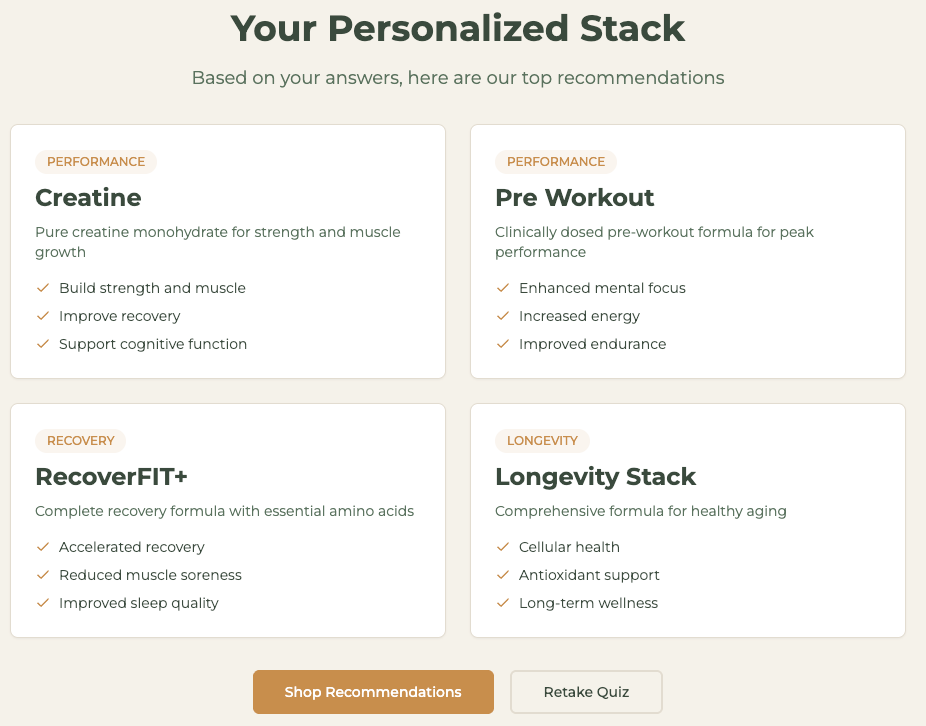Open the Pre Workout product title
The width and height of the screenshot is (926, 726).
point(575,198)
